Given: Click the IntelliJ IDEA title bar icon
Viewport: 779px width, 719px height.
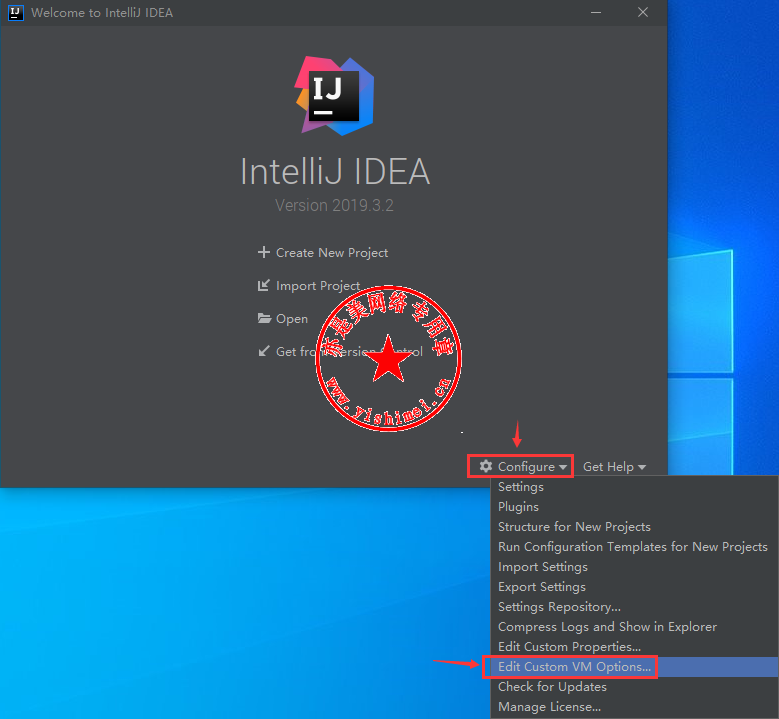Looking at the screenshot, I should (16, 12).
